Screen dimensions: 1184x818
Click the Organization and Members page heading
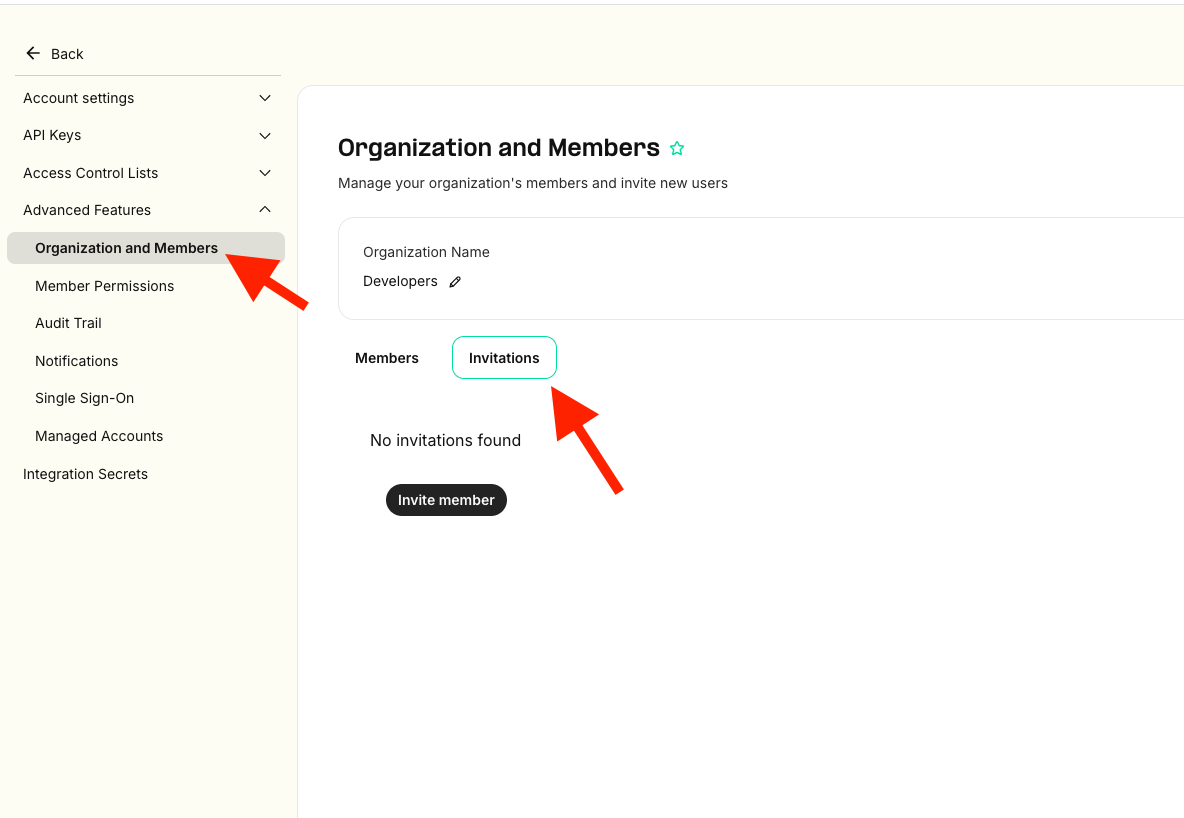(x=498, y=148)
